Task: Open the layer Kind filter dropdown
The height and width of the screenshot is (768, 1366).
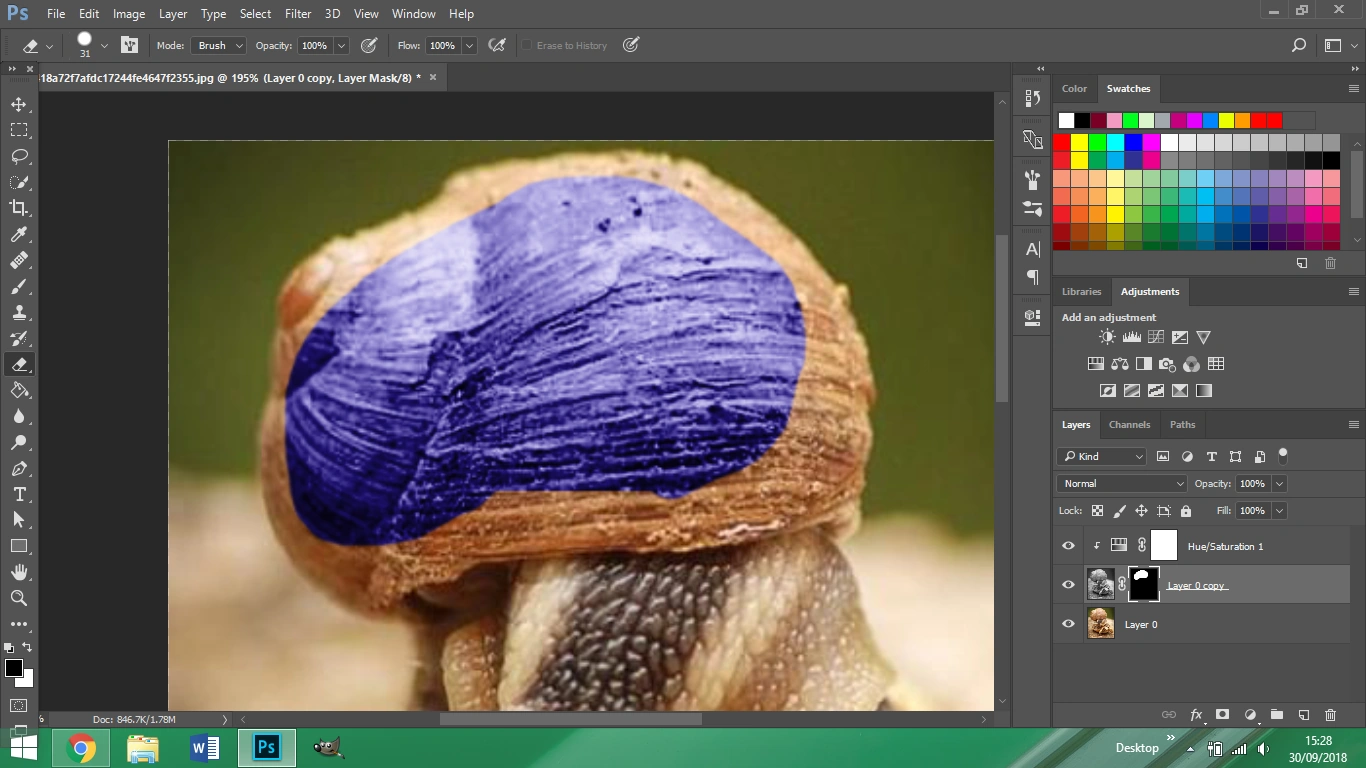Action: 1101,457
